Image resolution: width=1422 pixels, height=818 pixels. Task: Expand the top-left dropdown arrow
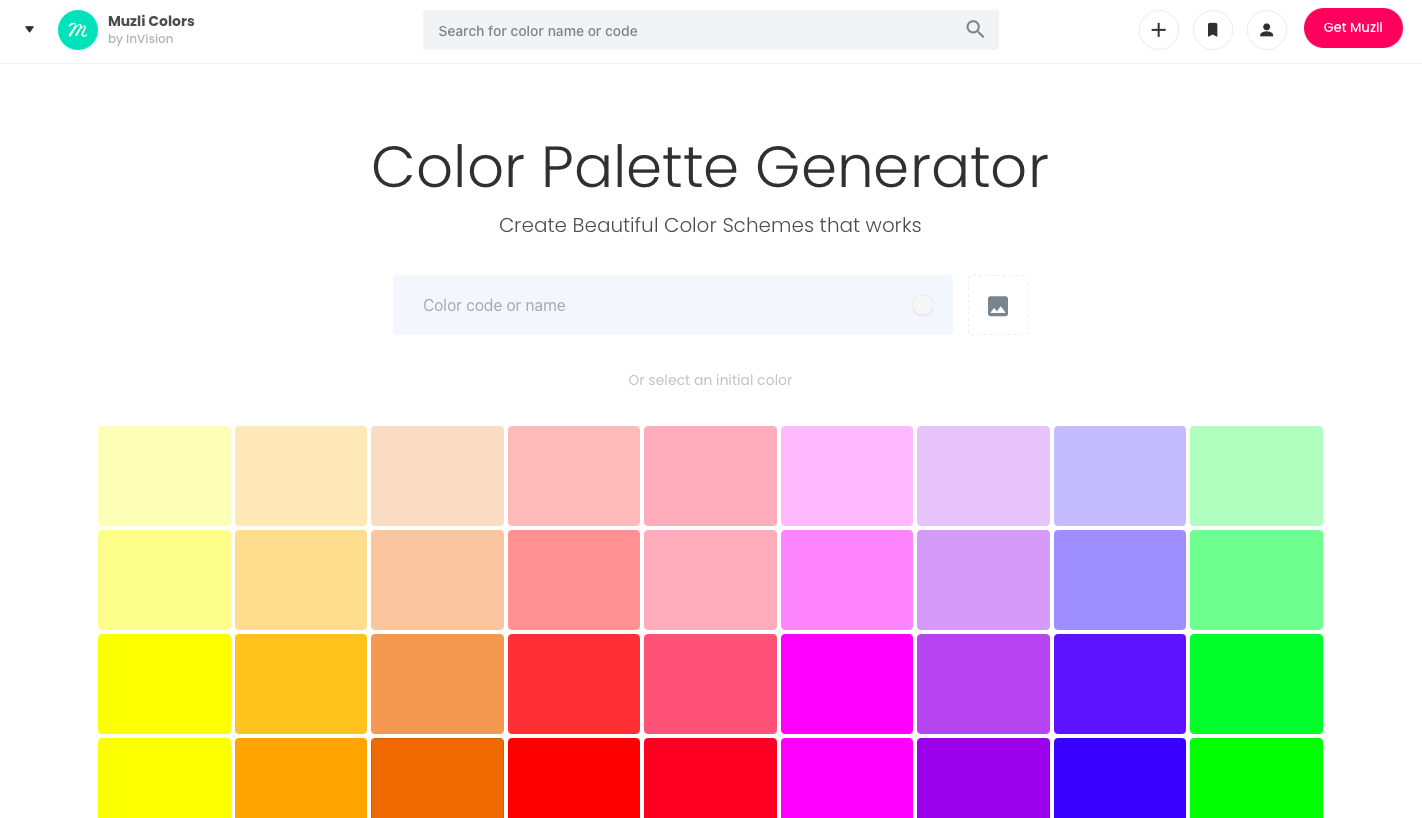30,29
